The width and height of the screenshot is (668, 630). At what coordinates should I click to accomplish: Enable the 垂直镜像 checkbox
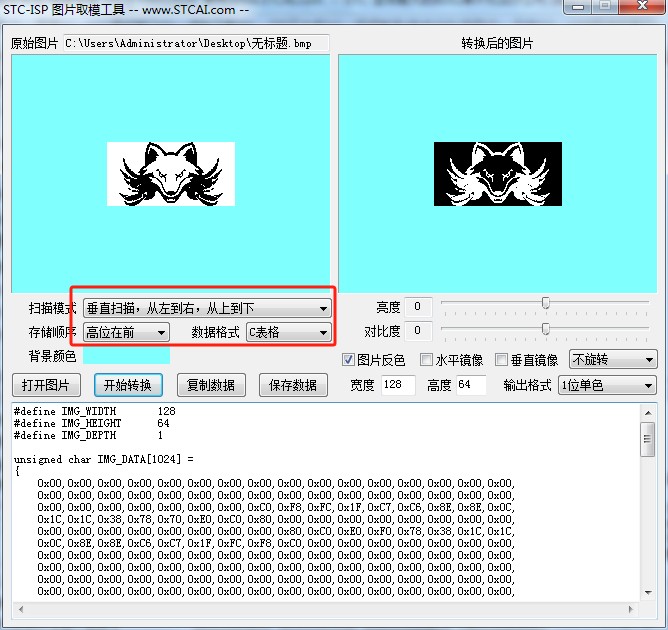[x=501, y=360]
